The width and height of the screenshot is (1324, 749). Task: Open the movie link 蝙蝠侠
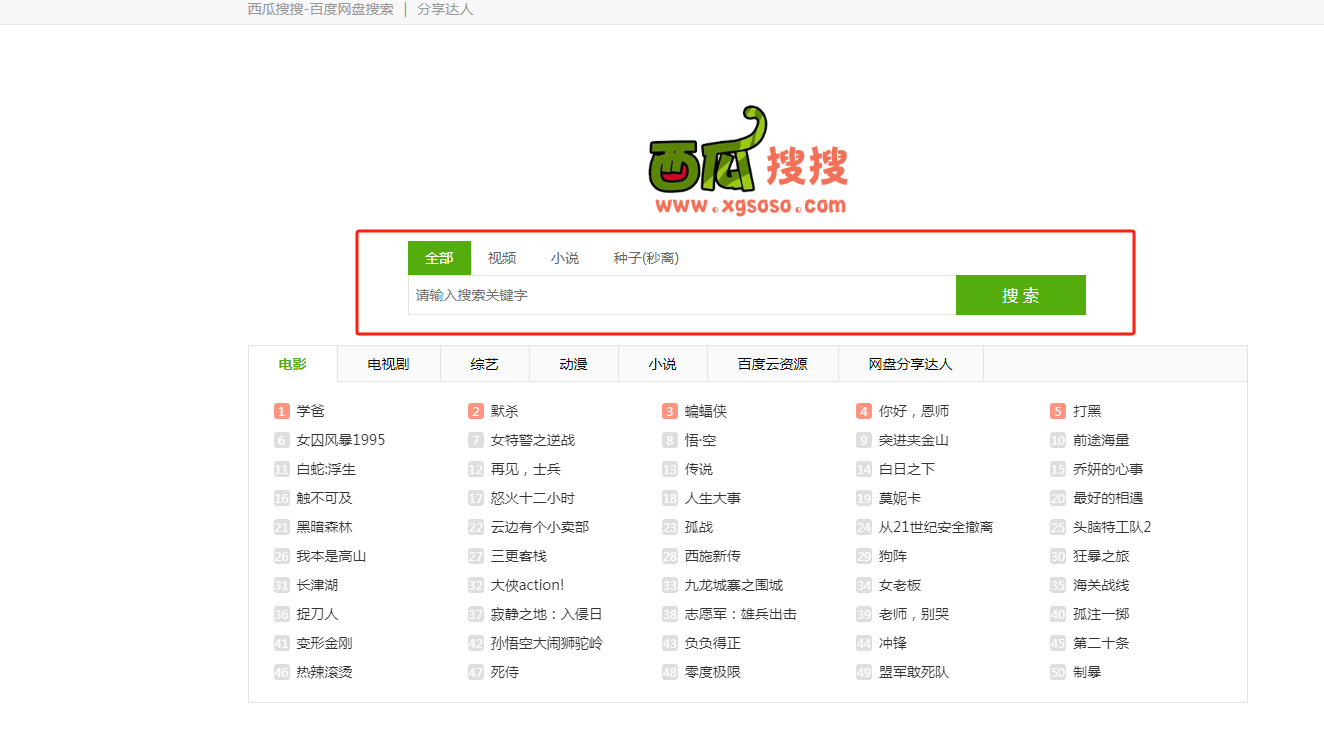706,411
